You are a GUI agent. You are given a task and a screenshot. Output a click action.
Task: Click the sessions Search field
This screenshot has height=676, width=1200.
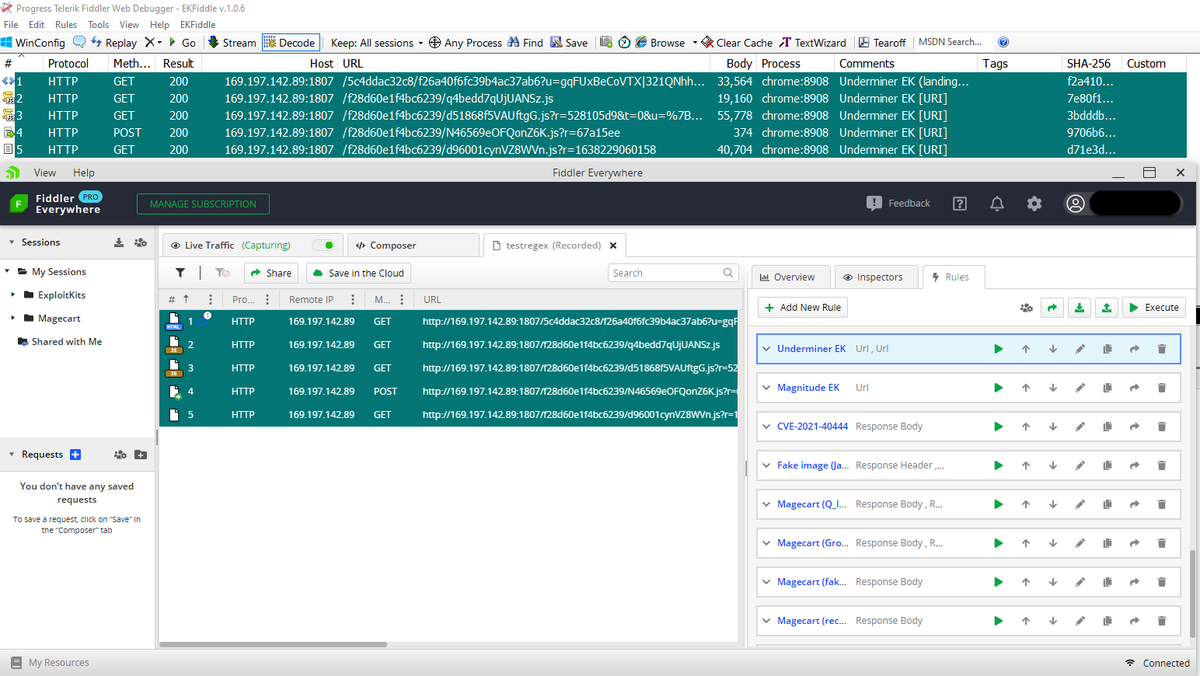tap(674, 273)
